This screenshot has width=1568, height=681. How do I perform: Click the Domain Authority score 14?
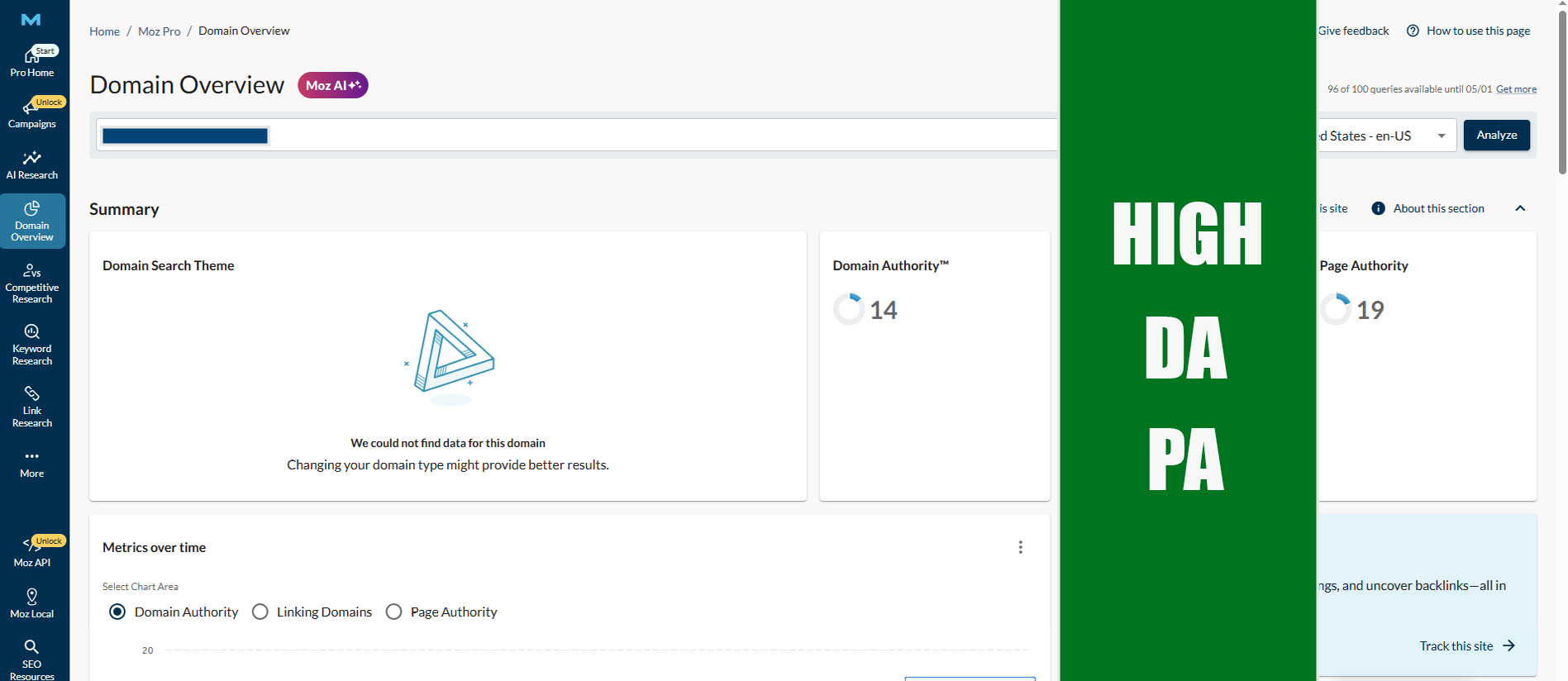click(884, 310)
